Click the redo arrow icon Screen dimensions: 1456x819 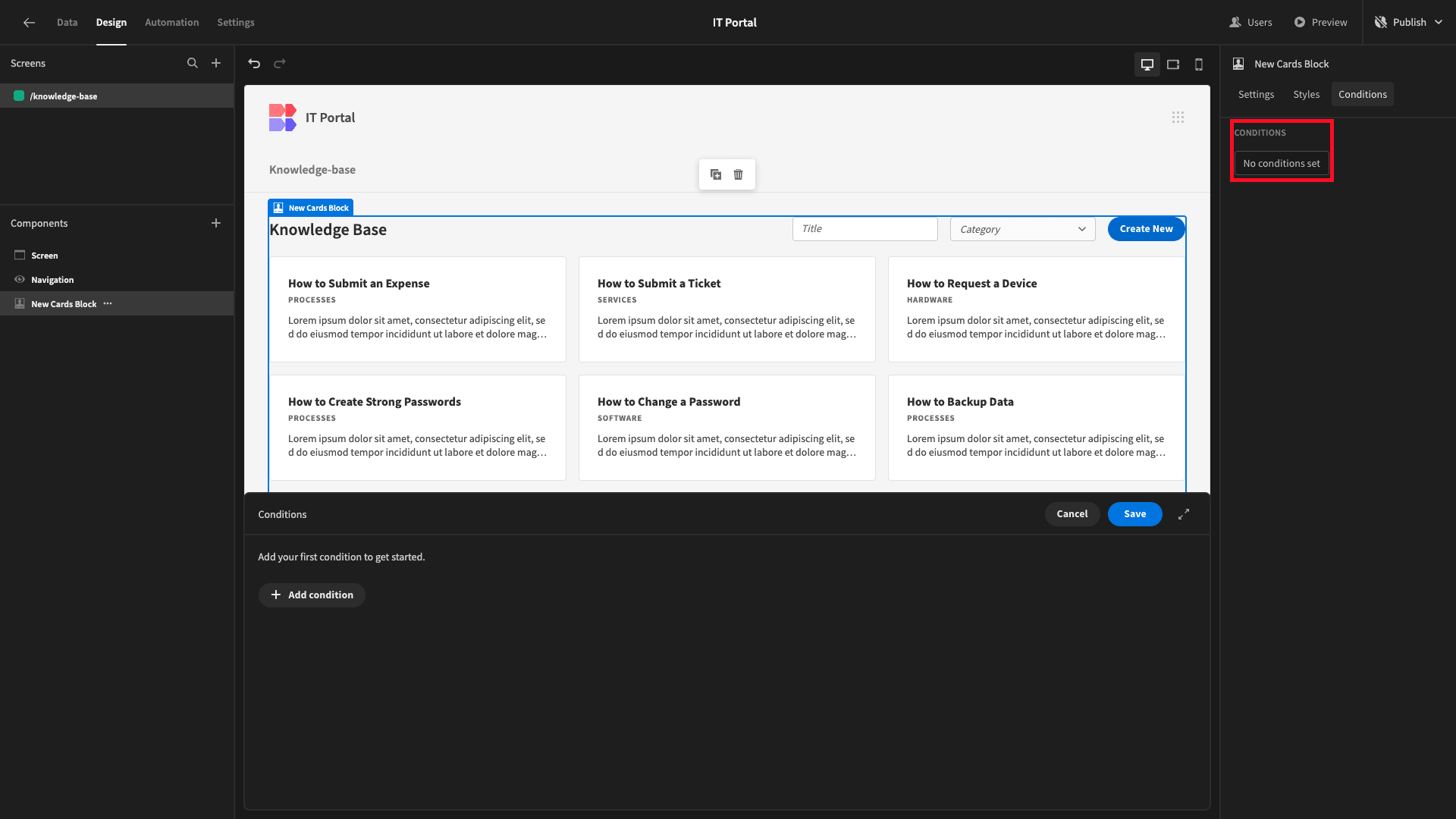coord(280,62)
